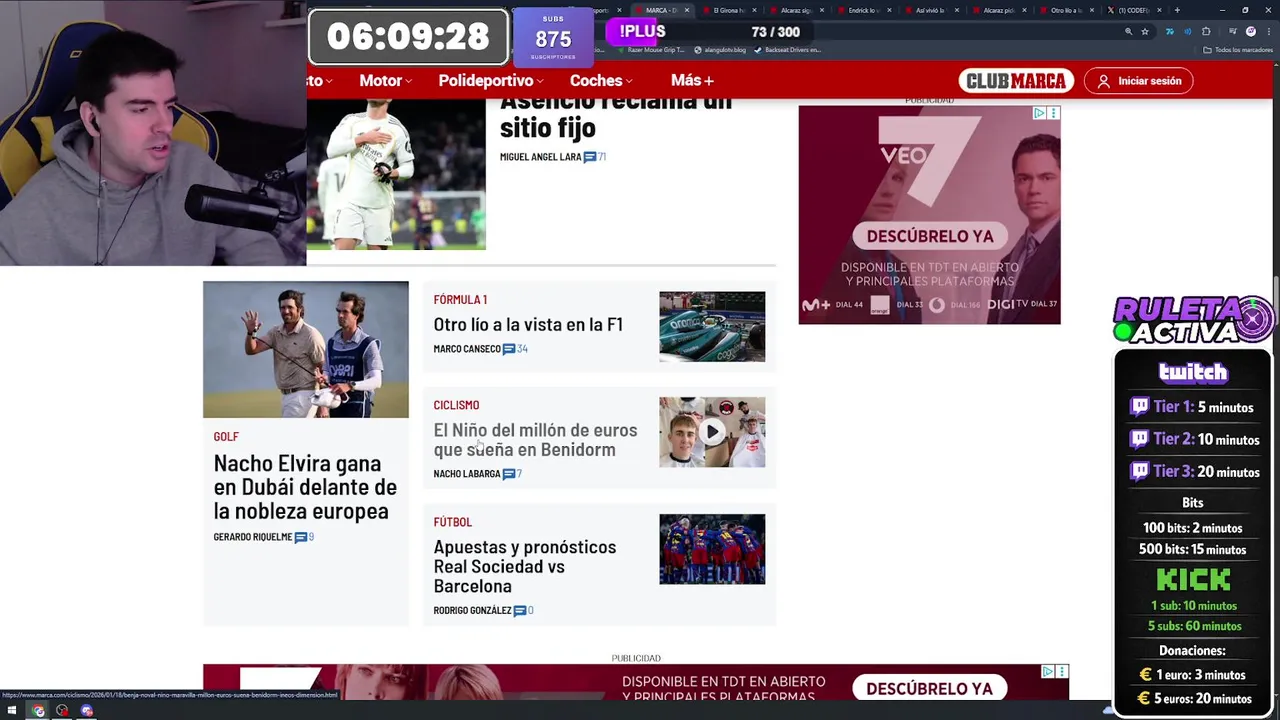Open Chrome from the taskbar
The height and width of the screenshot is (720, 1280).
(x=38, y=711)
